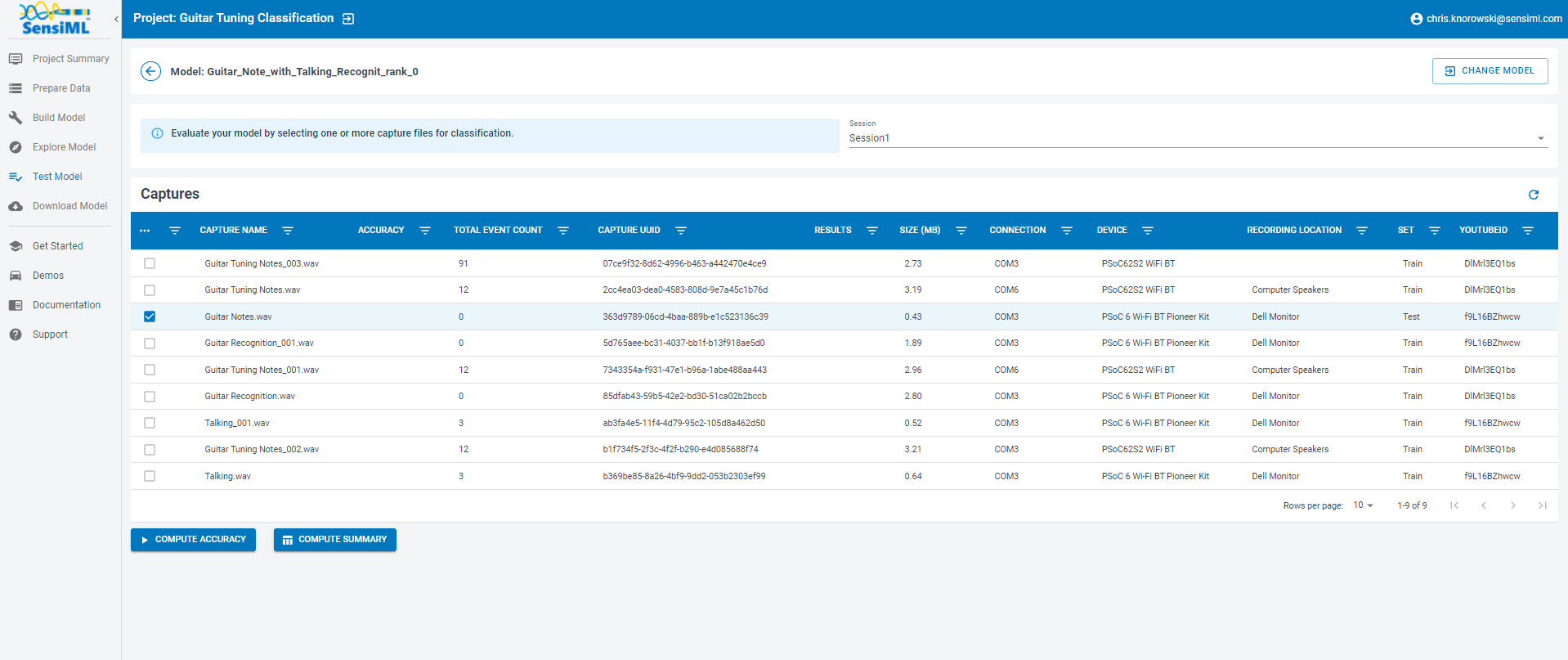This screenshot has height=660, width=1568.
Task: Filter by Capture Name column
Action: point(288,231)
